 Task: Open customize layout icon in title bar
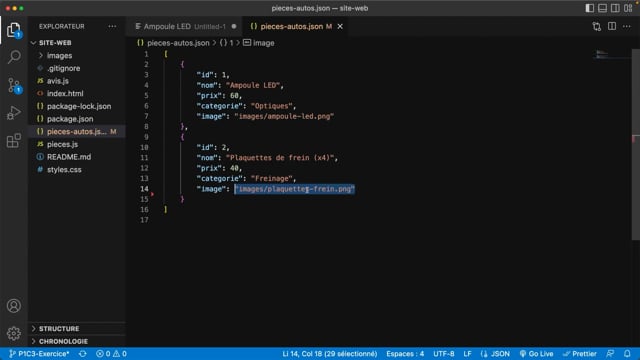[x=628, y=8]
